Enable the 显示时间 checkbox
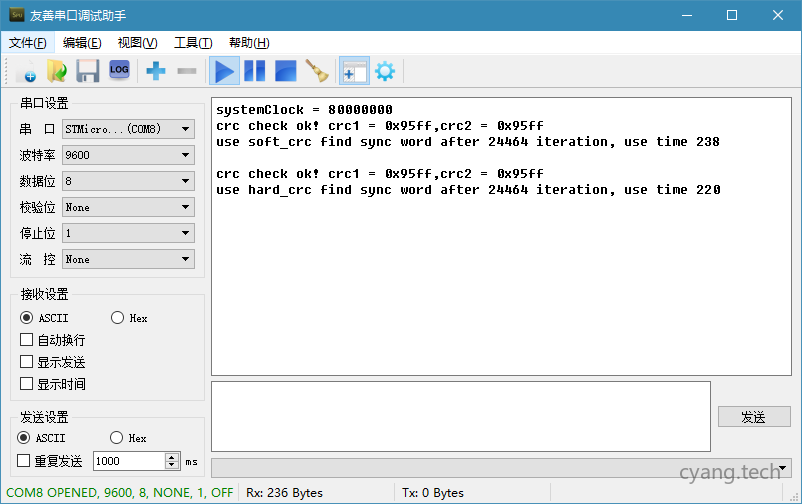Viewport: 802px width, 504px height. point(27,384)
